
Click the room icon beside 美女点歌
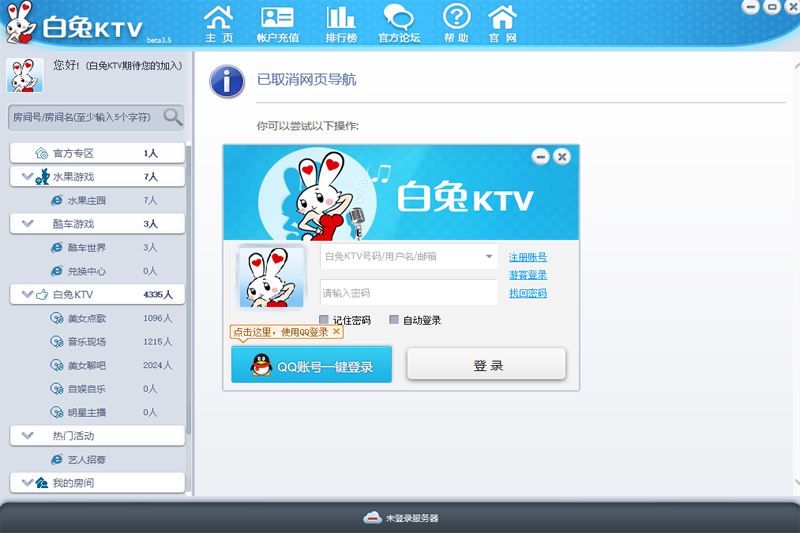(x=57, y=318)
